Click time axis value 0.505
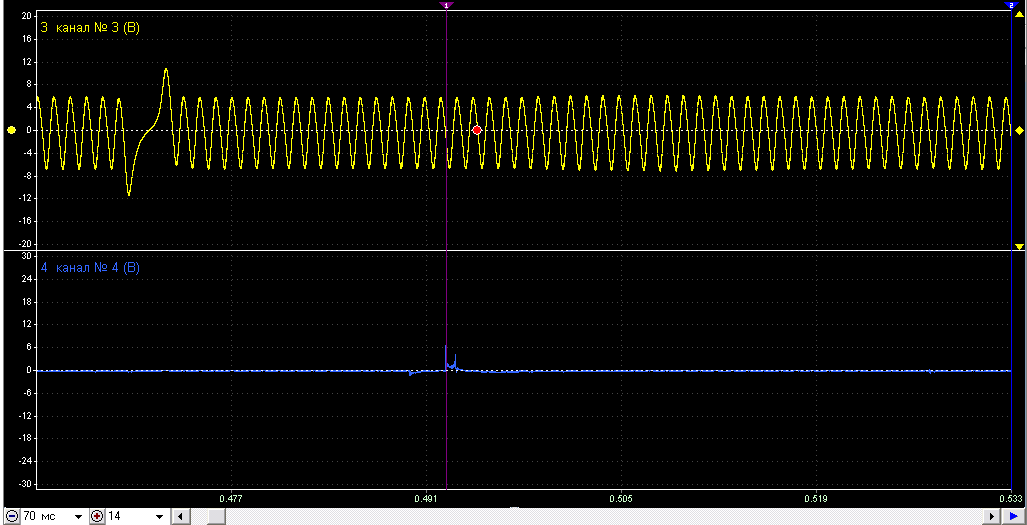Image resolution: width=1027 pixels, height=525 pixels. click(x=621, y=499)
